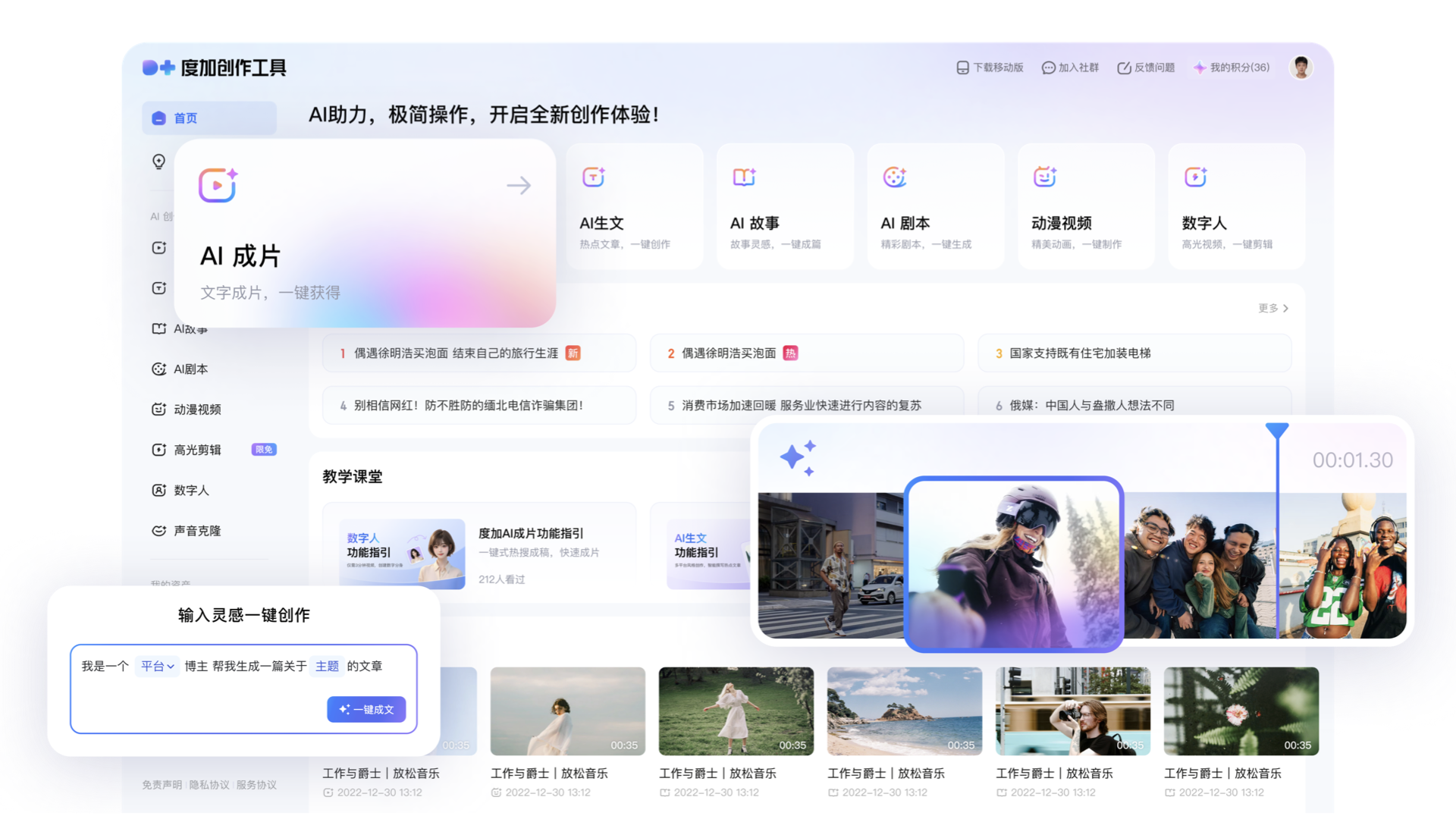
Task: Click the 度加创作工具 logo icon
Action: [158, 67]
